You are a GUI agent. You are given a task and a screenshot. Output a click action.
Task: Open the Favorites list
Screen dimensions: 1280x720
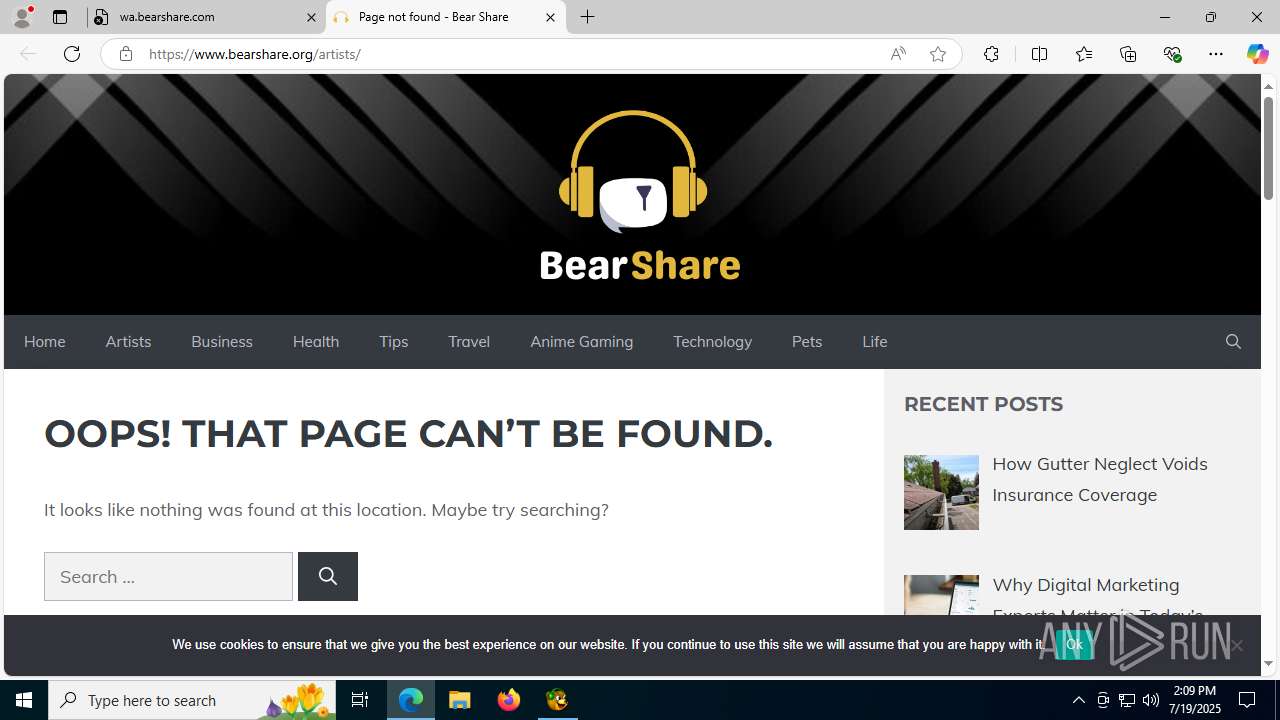(x=1083, y=54)
